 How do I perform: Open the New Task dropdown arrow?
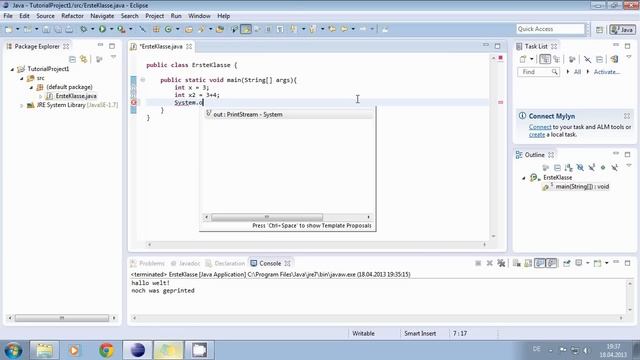coord(531,59)
